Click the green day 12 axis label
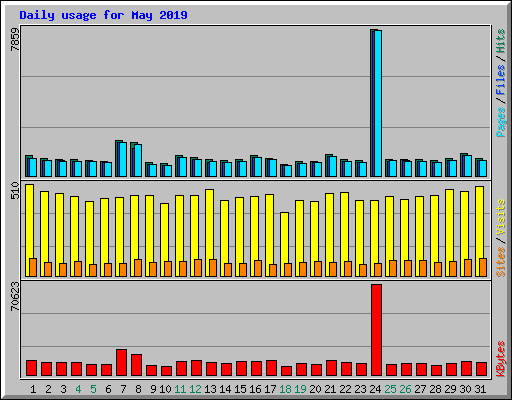 pyautogui.click(x=195, y=389)
